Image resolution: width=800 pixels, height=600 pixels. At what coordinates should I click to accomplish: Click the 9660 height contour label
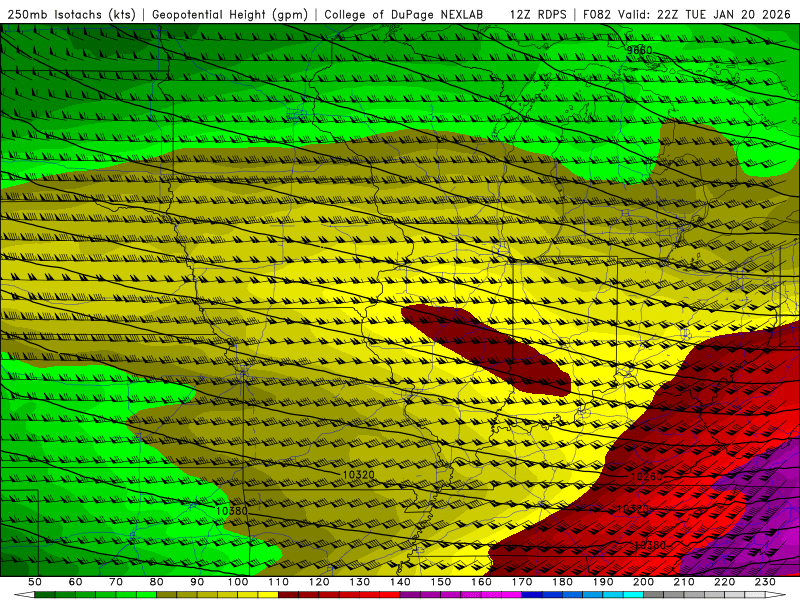pos(639,50)
